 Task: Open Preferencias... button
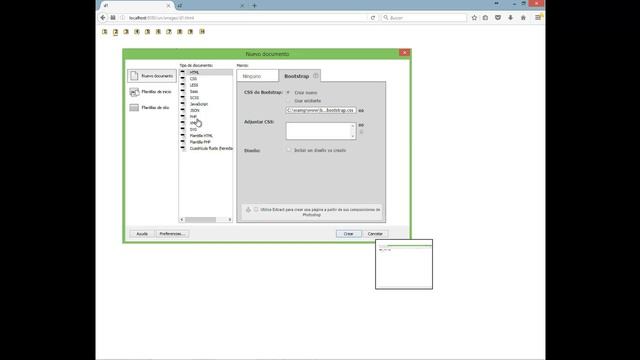pos(172,234)
